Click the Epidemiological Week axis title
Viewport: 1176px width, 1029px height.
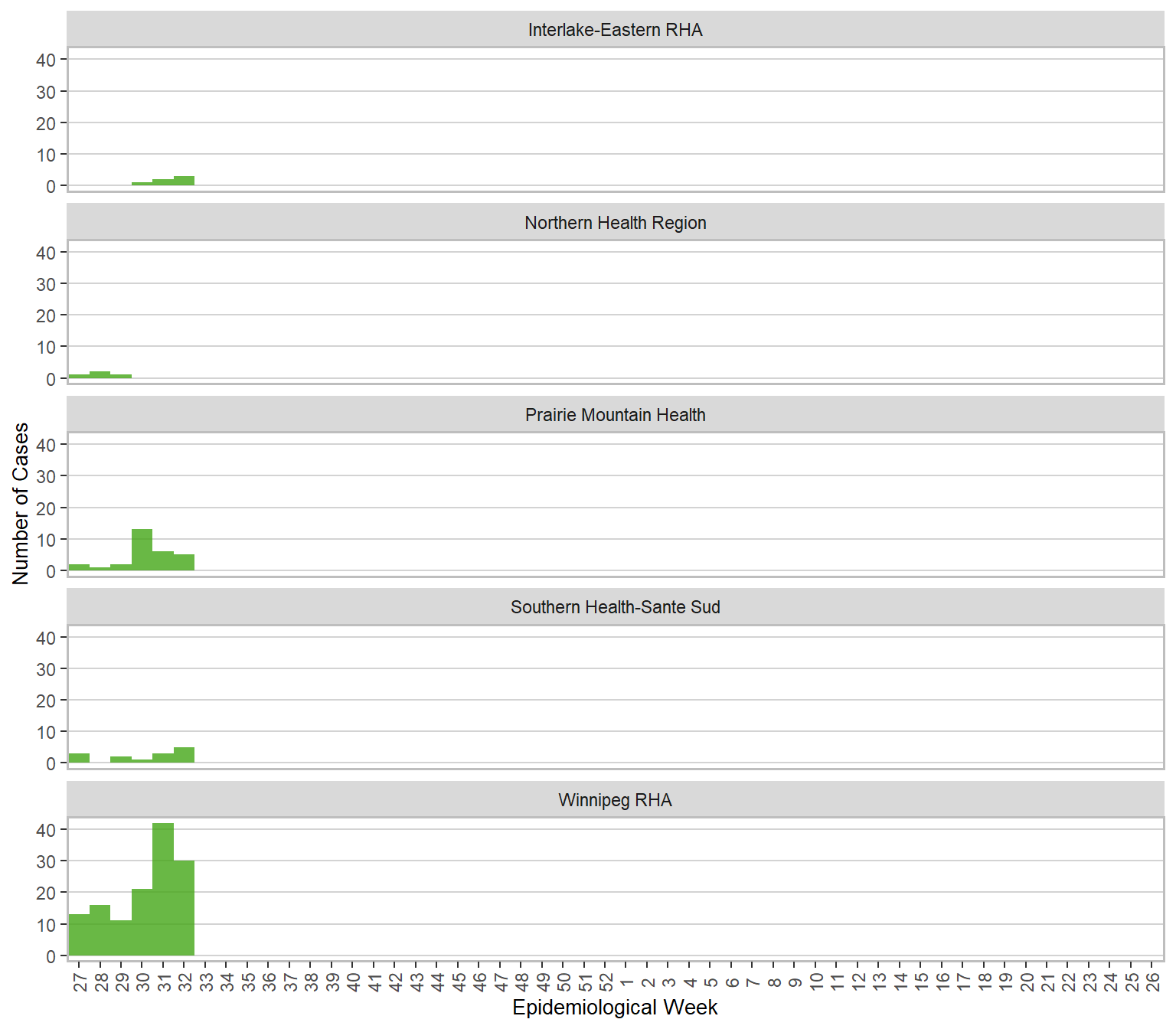click(x=615, y=1008)
